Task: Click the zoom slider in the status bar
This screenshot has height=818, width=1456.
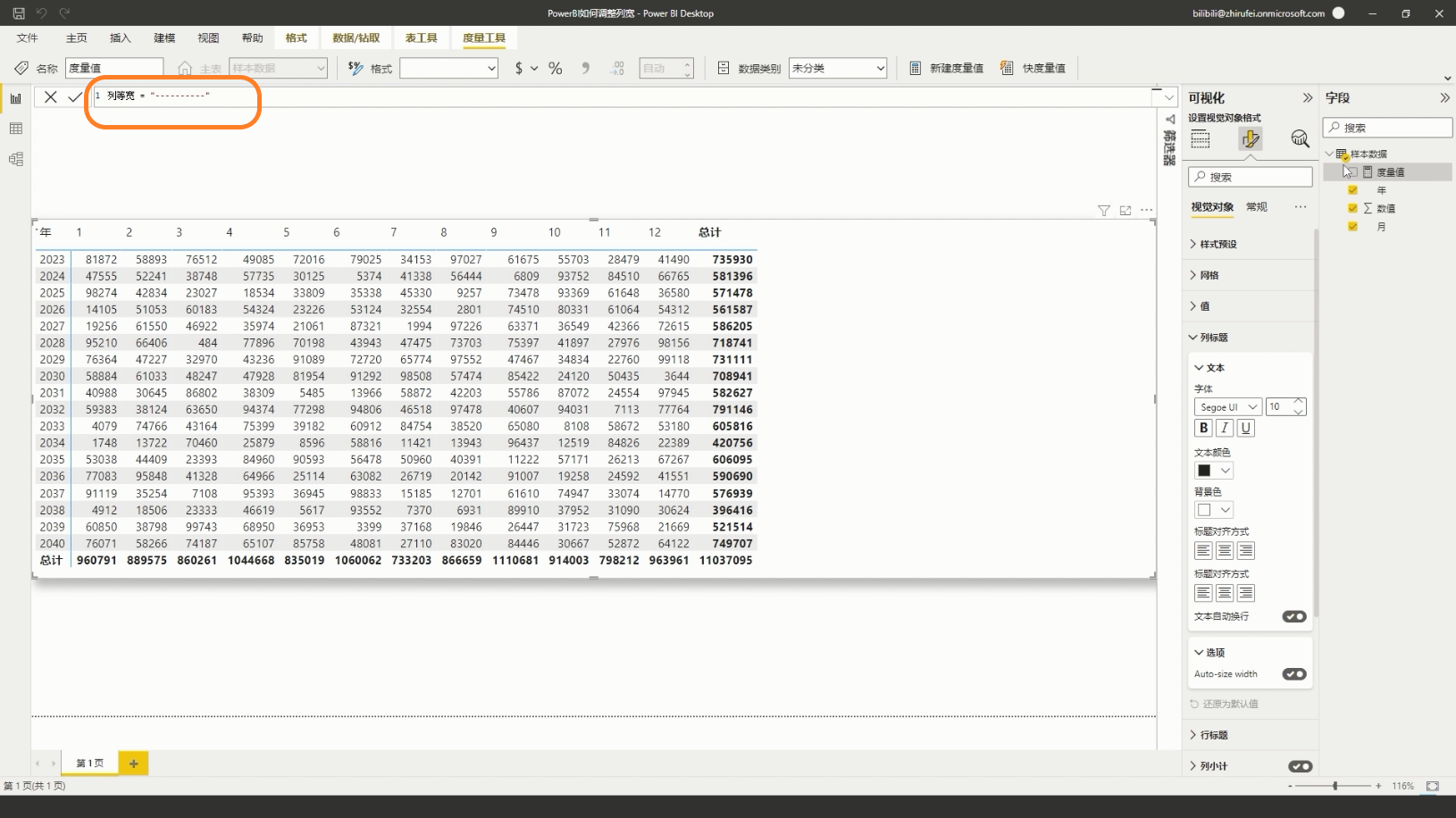Action: coord(1335,786)
